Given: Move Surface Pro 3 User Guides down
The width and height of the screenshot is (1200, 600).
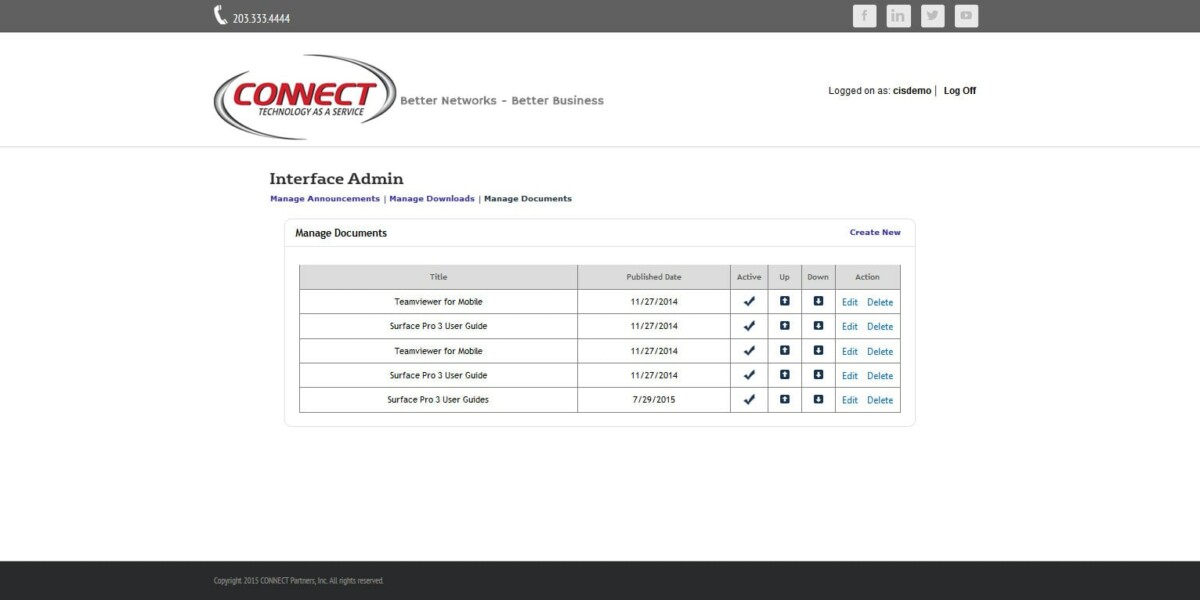Looking at the screenshot, I should pyautogui.click(x=818, y=399).
